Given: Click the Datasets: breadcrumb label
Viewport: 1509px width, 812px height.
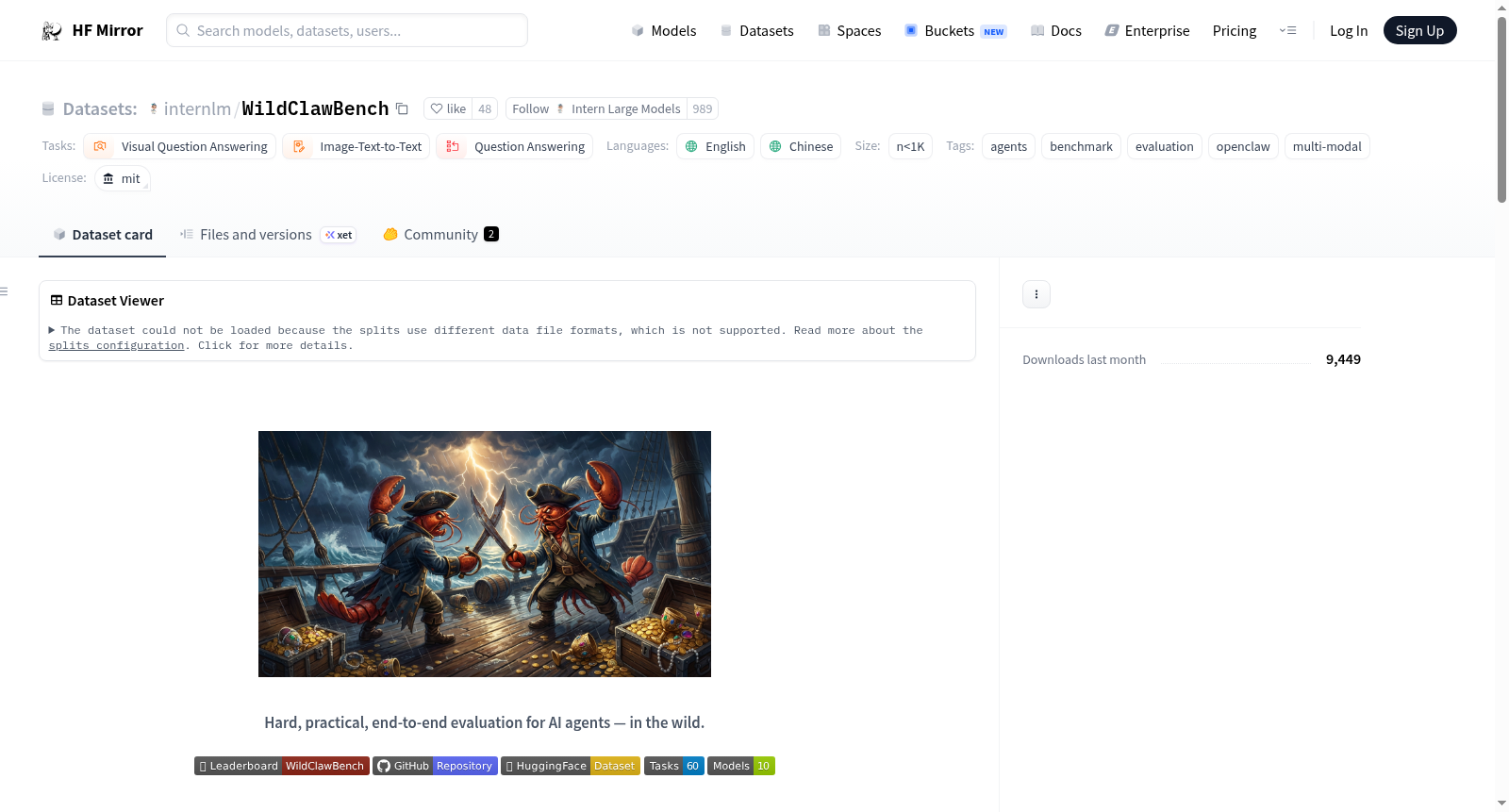Looking at the screenshot, I should (100, 108).
